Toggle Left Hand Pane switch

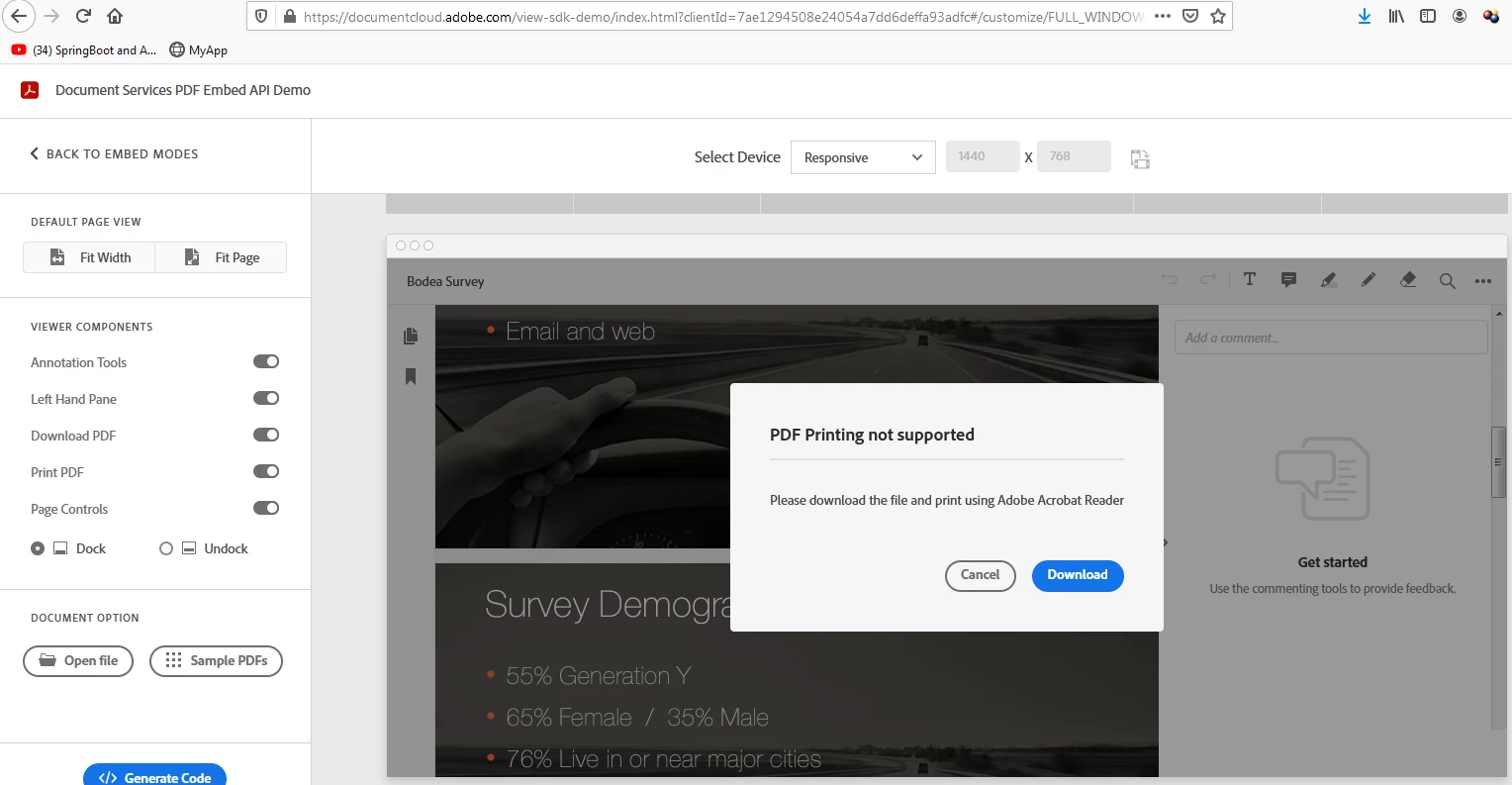click(x=266, y=398)
